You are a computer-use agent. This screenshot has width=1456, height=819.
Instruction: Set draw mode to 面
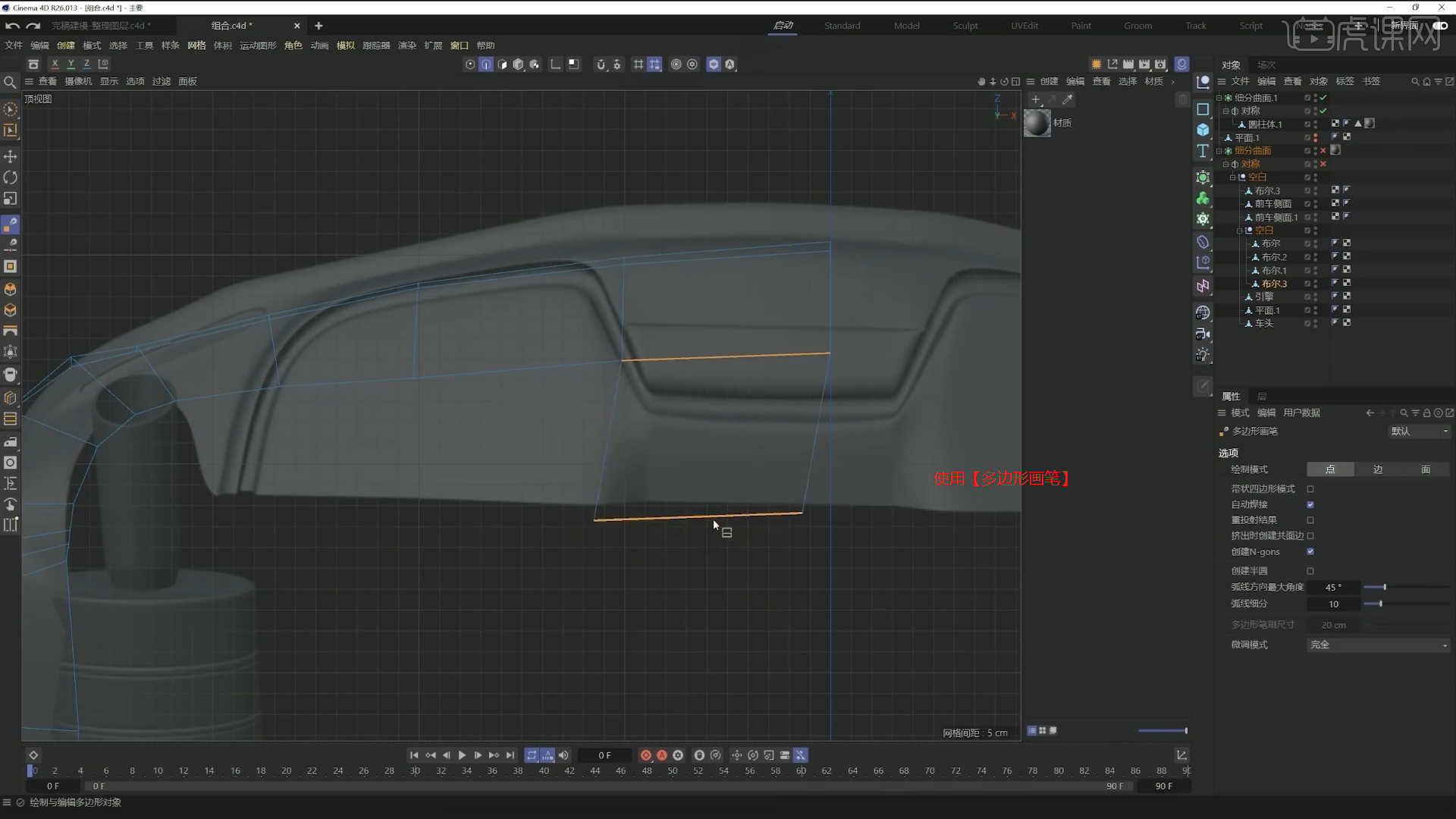(x=1426, y=470)
